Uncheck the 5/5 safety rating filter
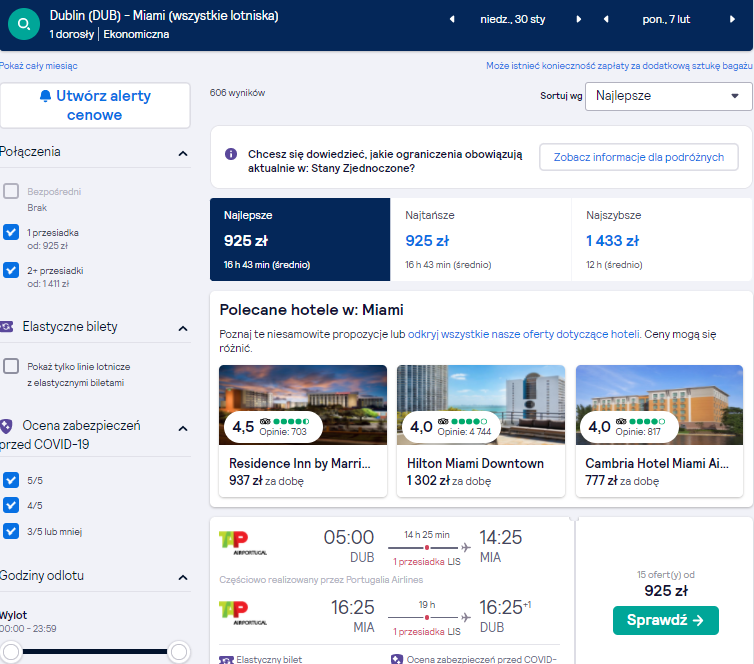754x664 pixels. (11, 480)
